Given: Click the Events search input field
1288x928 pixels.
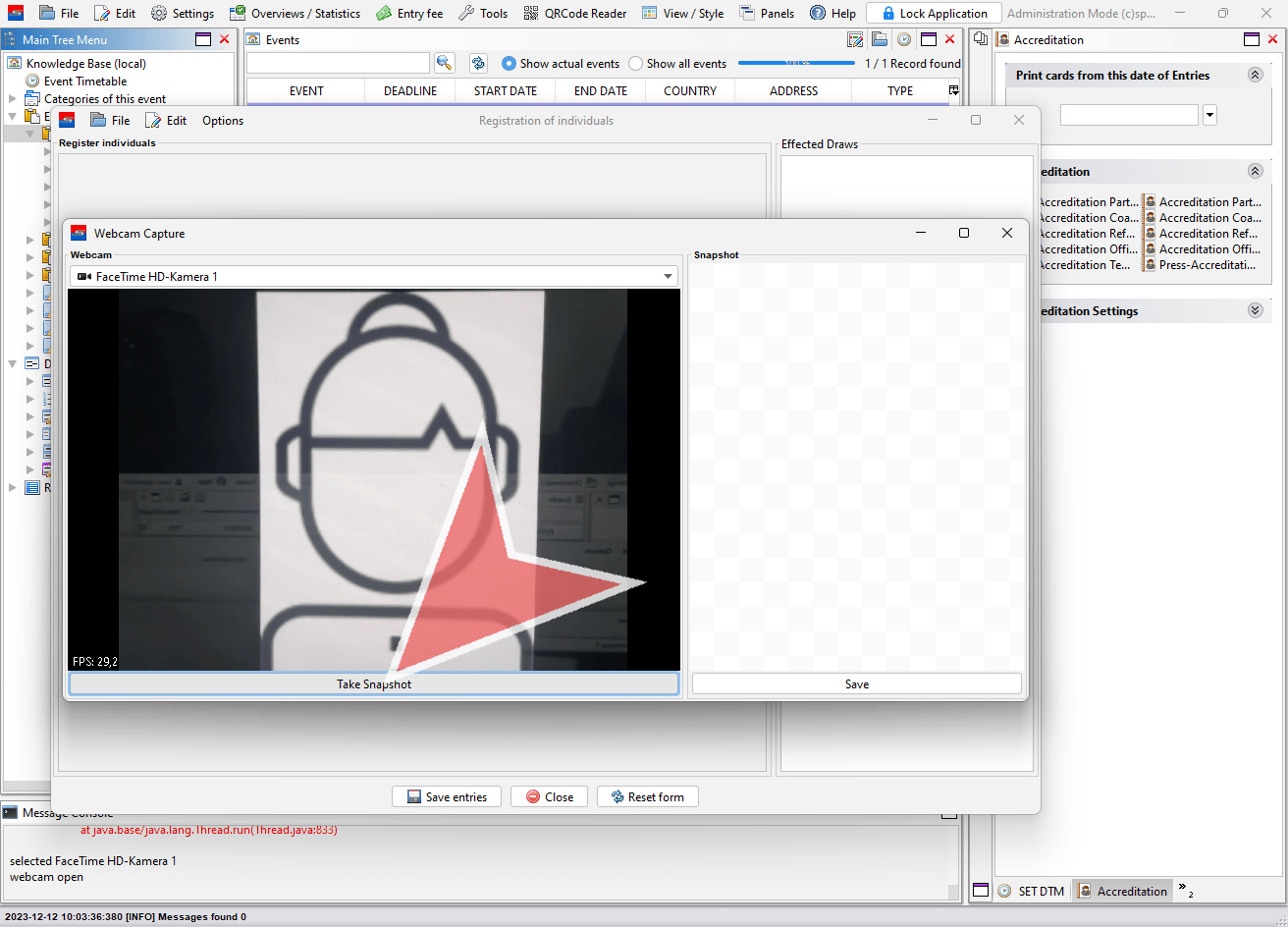Looking at the screenshot, I should 338,63.
